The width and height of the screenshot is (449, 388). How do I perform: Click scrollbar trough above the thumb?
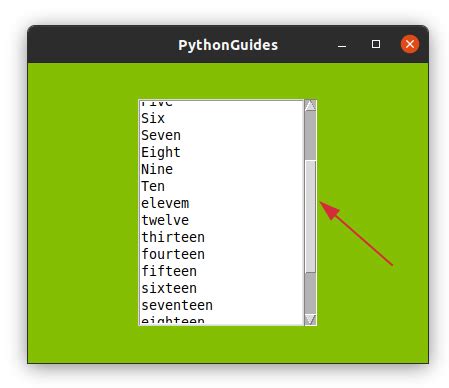(310, 136)
